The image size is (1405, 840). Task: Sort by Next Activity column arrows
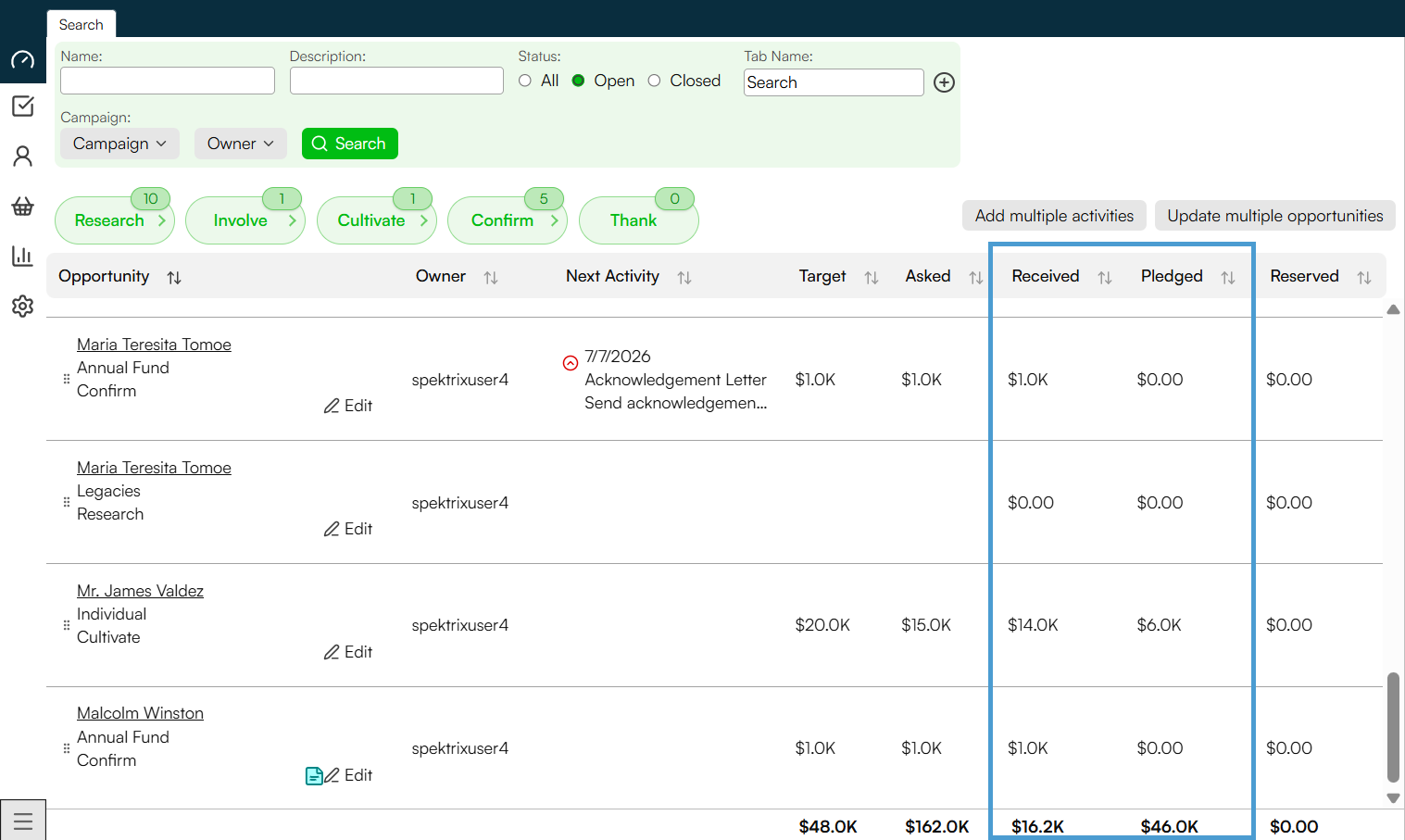pyautogui.click(x=684, y=278)
